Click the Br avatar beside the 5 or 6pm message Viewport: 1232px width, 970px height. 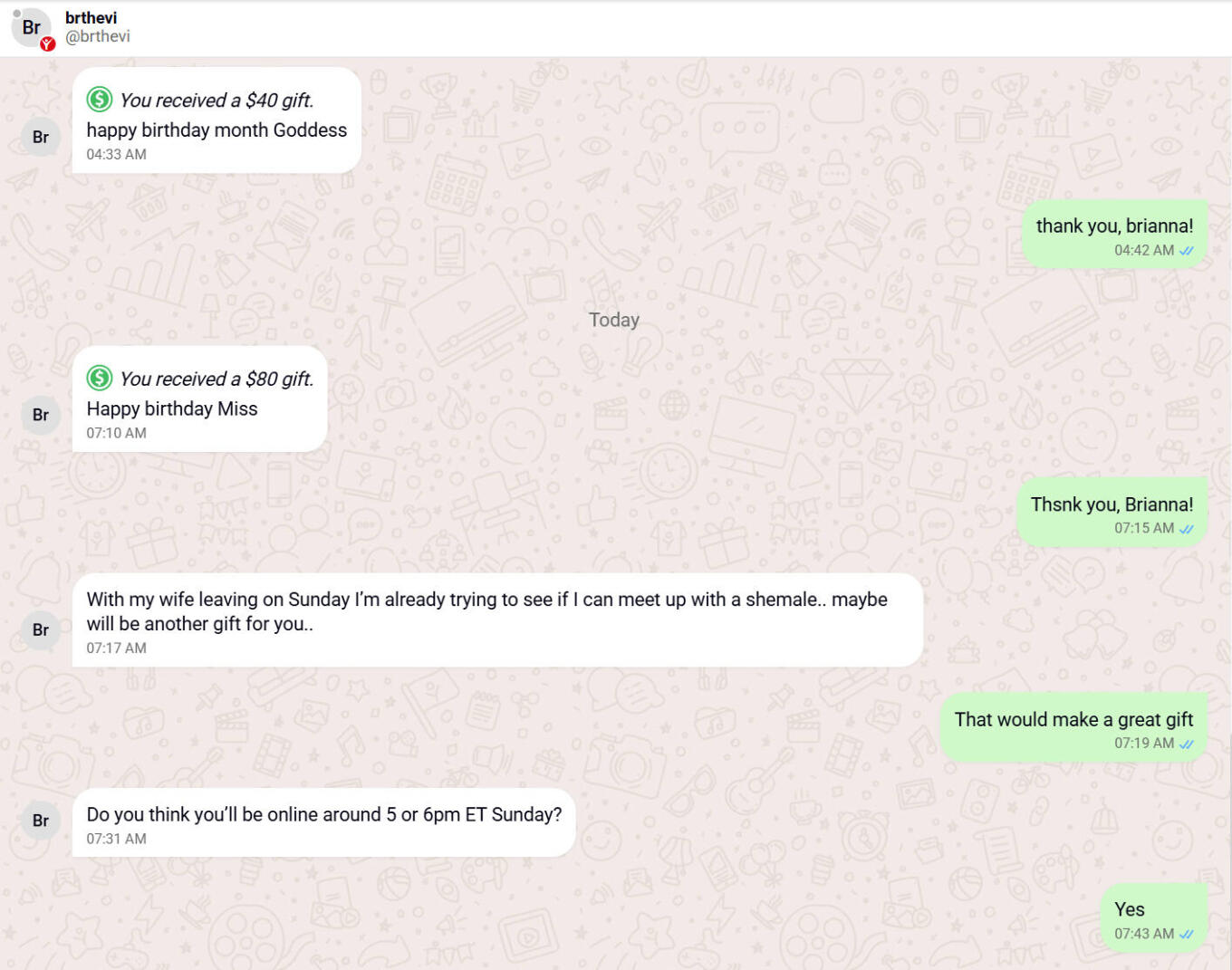41,821
